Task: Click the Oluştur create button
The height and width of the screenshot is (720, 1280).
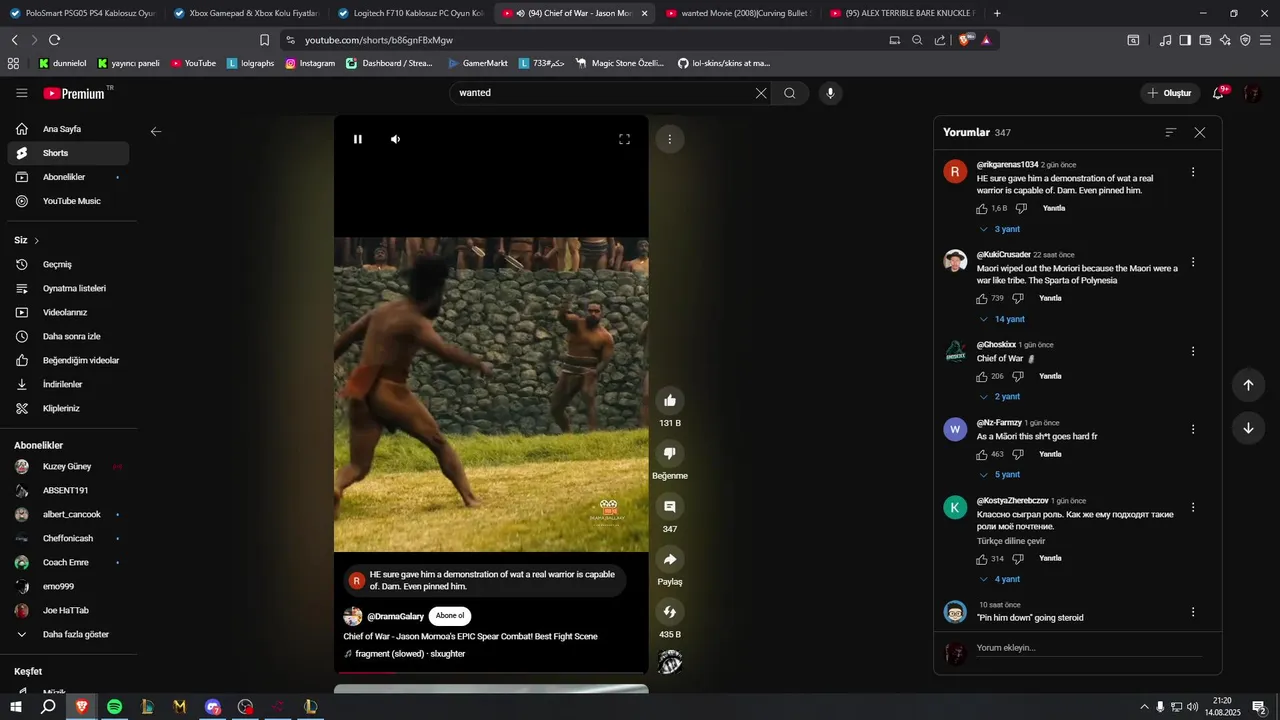Action: point(1170,93)
